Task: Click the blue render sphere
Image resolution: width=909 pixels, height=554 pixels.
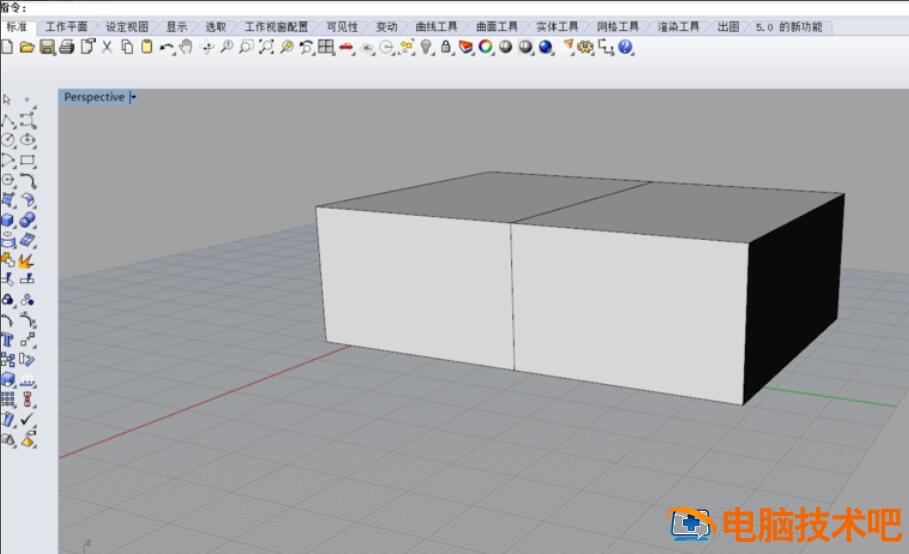Action: 546,48
